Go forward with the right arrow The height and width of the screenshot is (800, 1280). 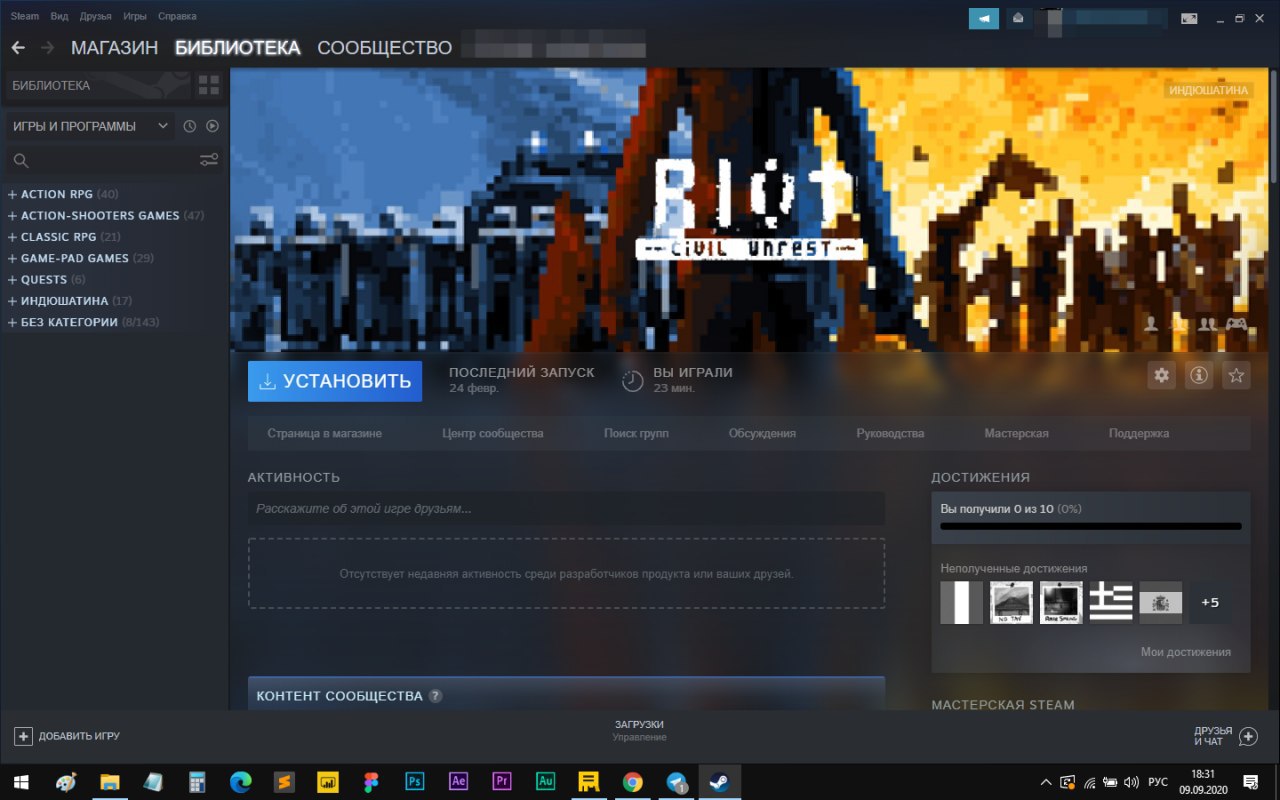pos(47,47)
